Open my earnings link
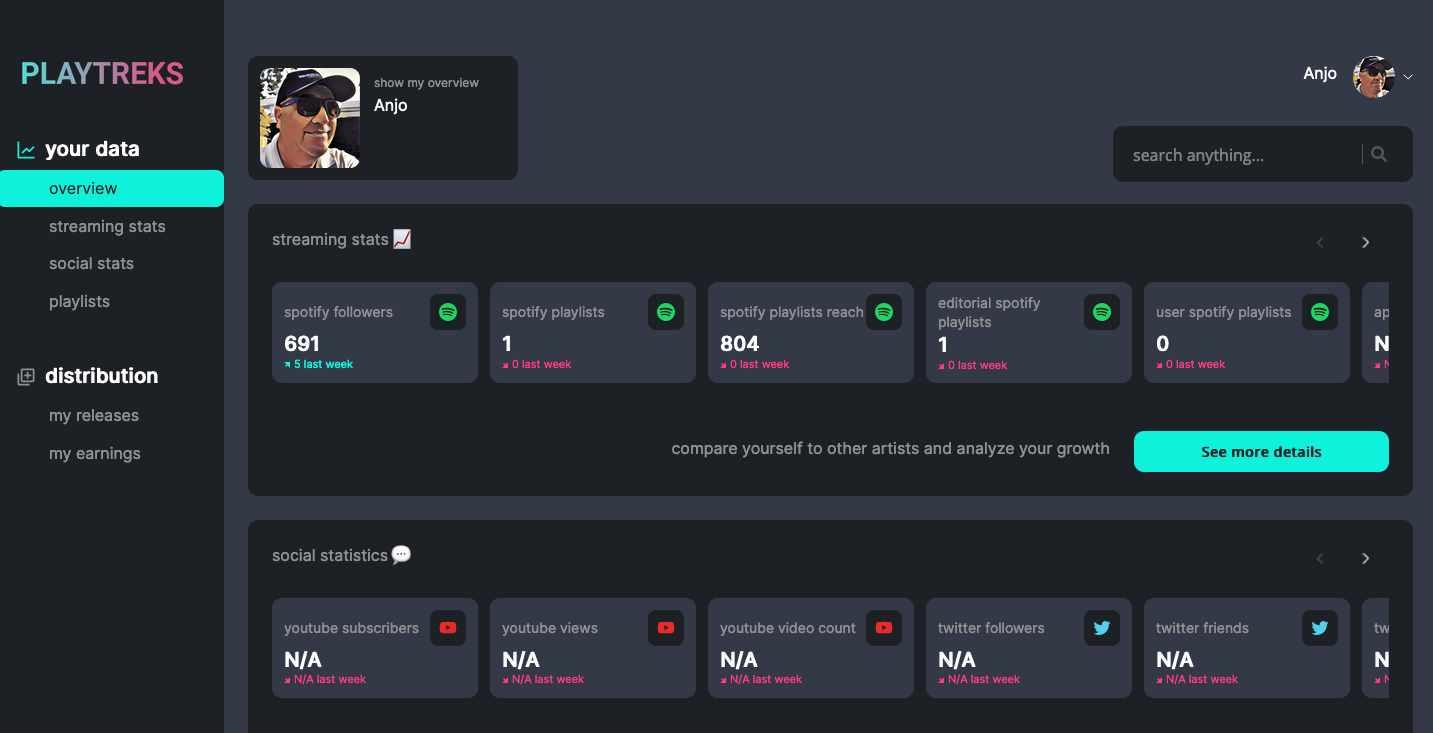Viewport: 1433px width, 733px height. coord(95,454)
